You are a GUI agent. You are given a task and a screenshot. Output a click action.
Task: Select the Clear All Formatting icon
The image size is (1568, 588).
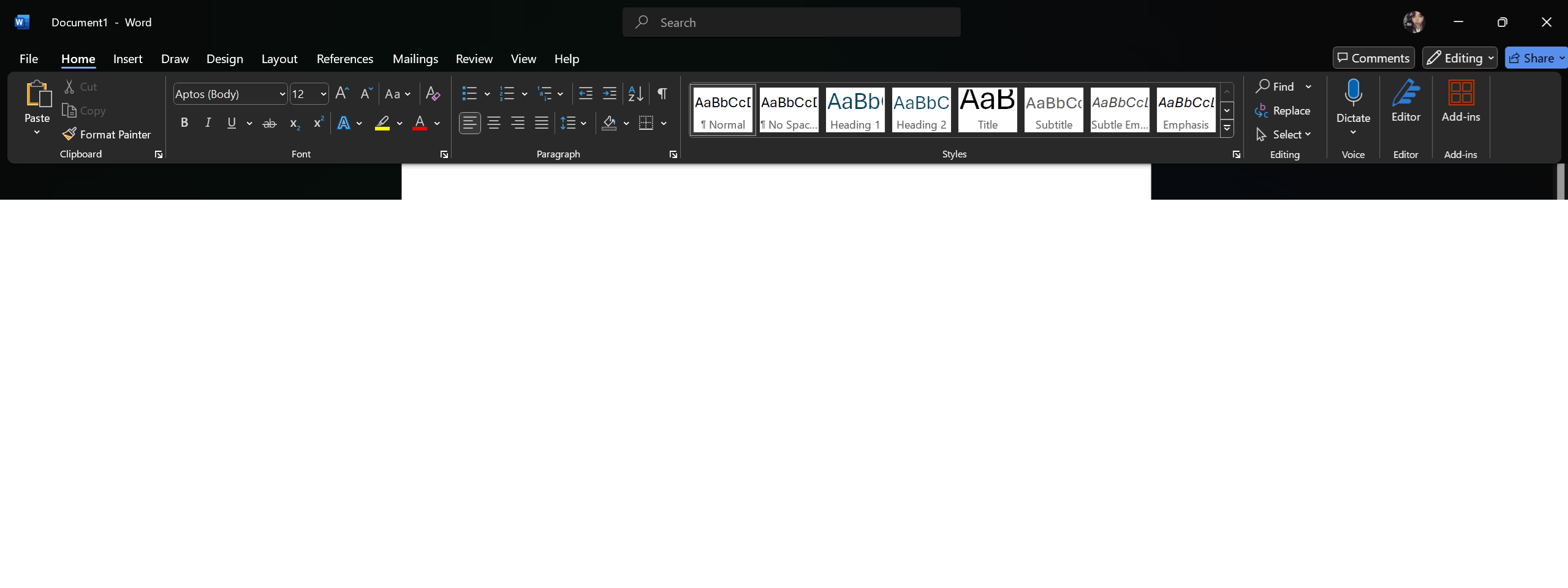point(433,93)
